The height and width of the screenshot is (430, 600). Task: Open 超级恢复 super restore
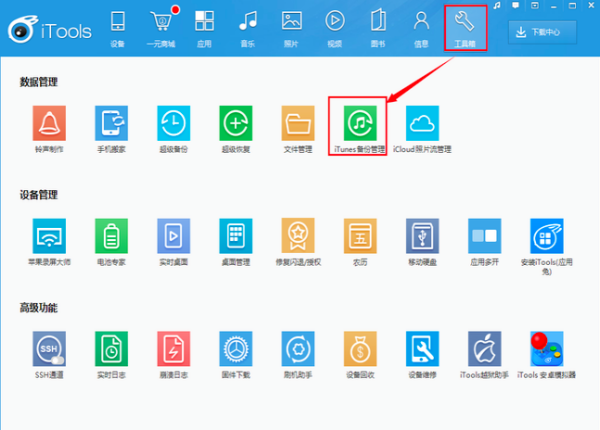click(236, 123)
